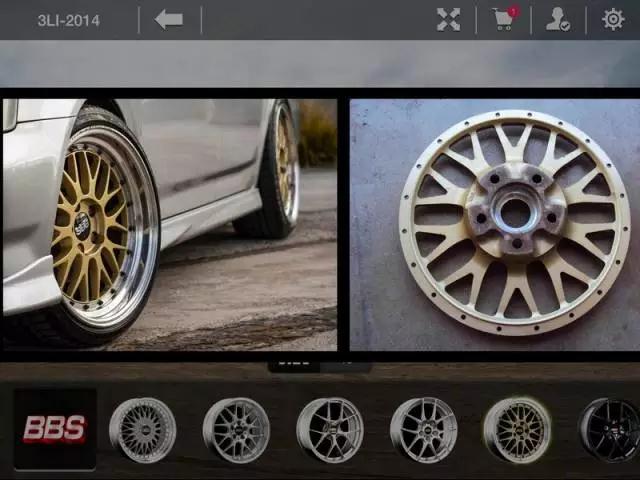Select the second silver multi-spoke wheel thumbnail
The image size is (640, 480).
click(236, 430)
